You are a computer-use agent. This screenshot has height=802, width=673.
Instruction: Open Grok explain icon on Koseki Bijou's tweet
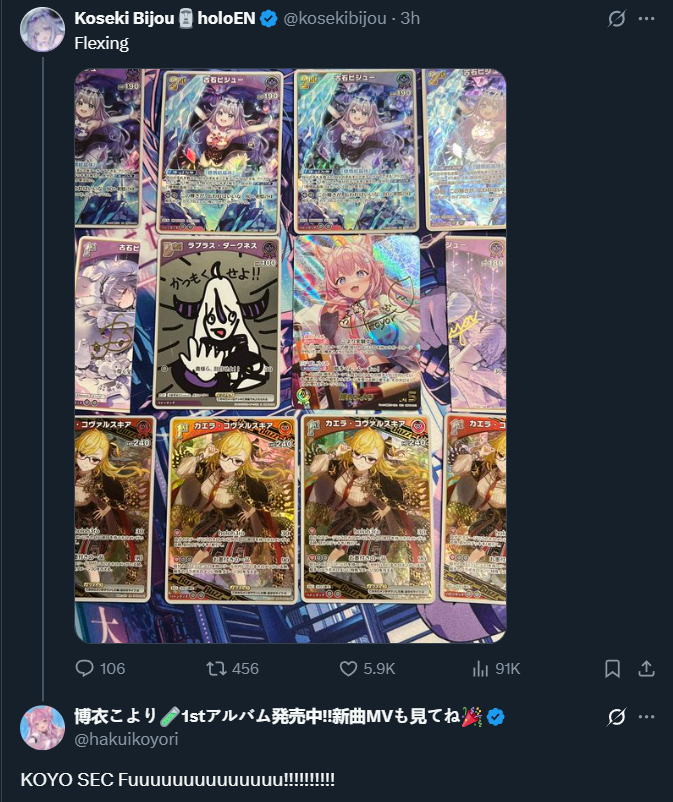[616, 18]
